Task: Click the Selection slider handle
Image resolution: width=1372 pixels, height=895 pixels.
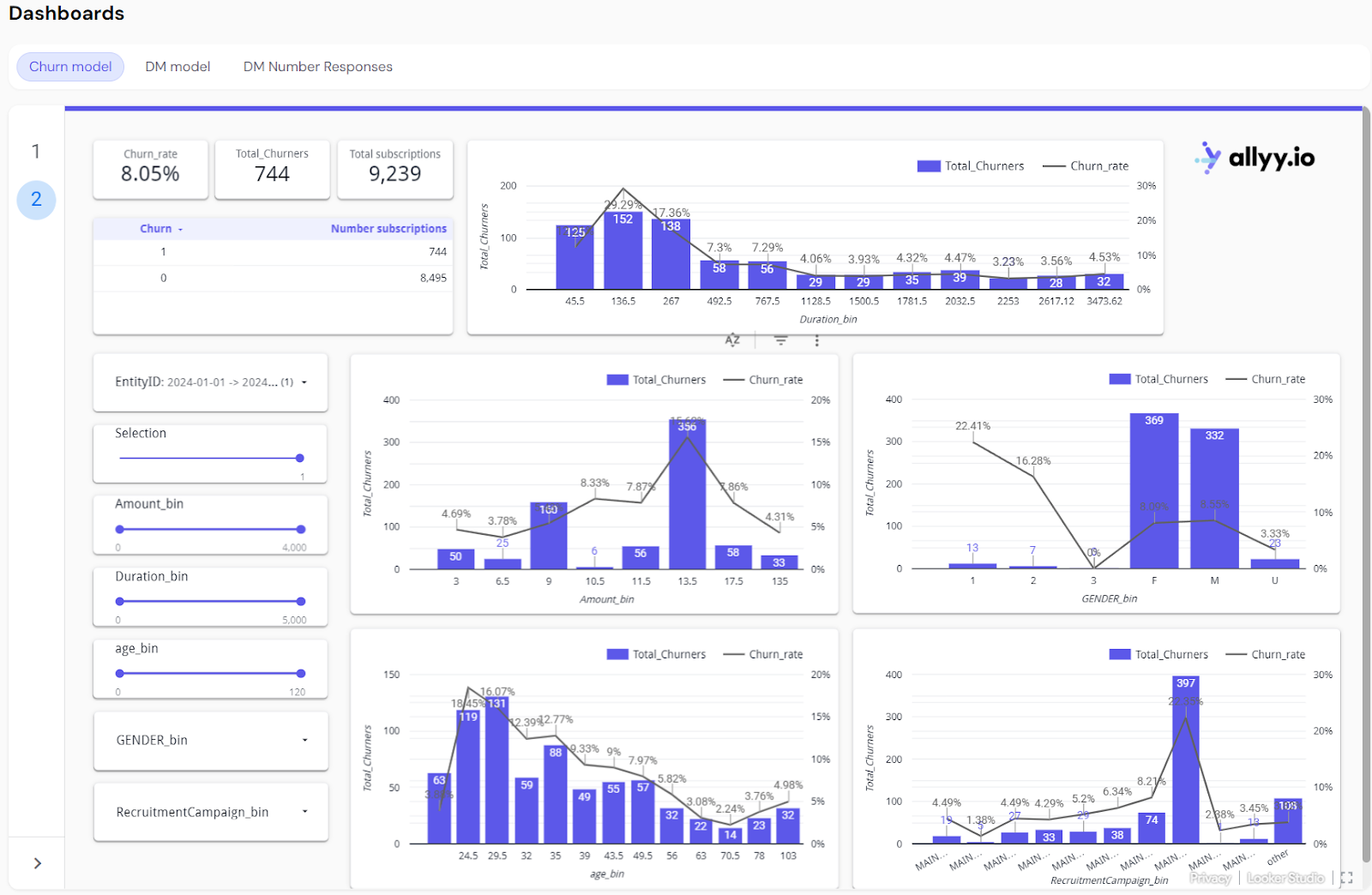Action: [x=299, y=458]
